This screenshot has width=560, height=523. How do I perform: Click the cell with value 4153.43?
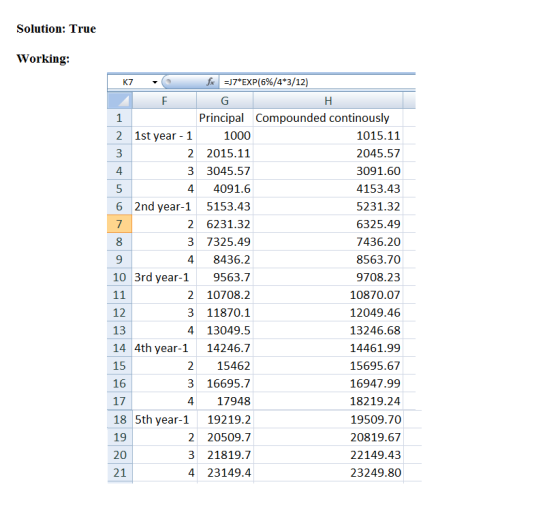tap(328, 189)
